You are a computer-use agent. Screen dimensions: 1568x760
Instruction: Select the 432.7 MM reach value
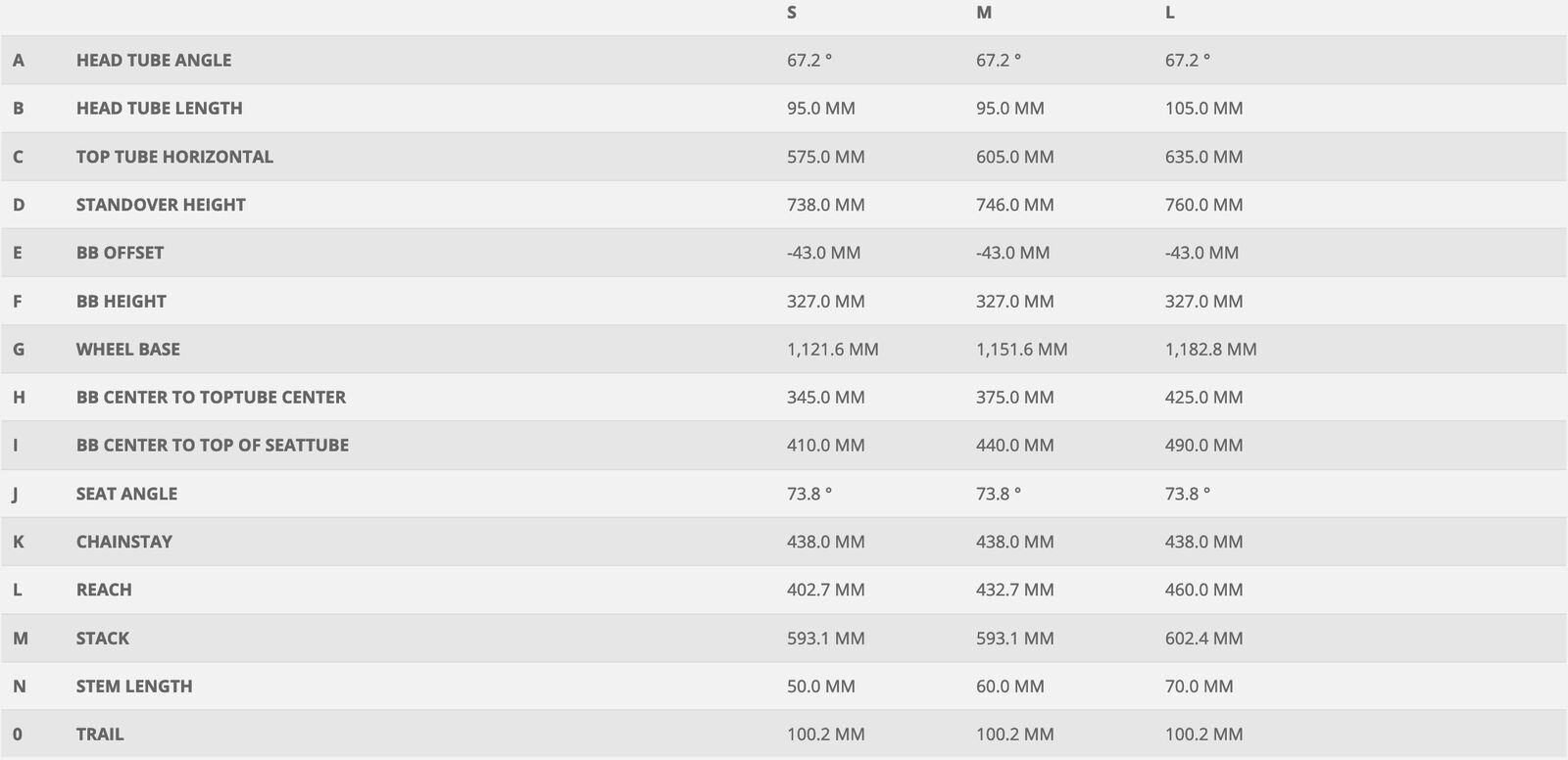coord(1014,590)
